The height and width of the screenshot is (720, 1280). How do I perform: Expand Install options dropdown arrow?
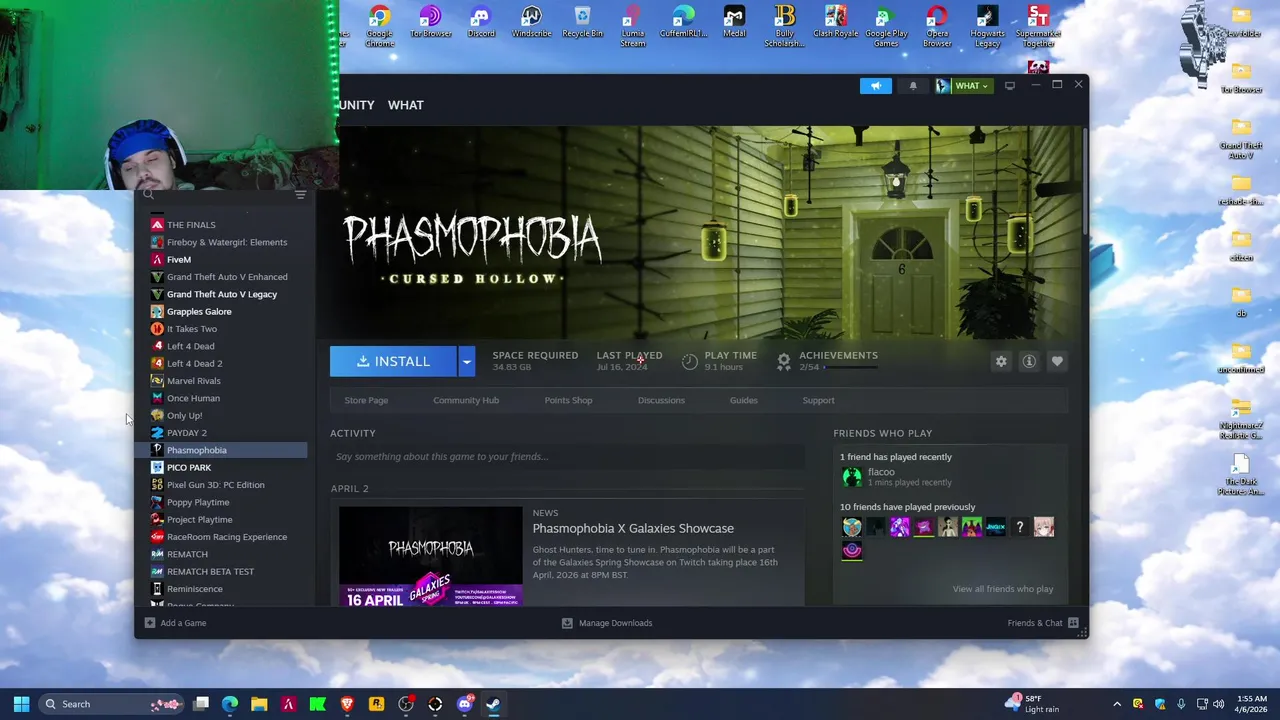466,361
